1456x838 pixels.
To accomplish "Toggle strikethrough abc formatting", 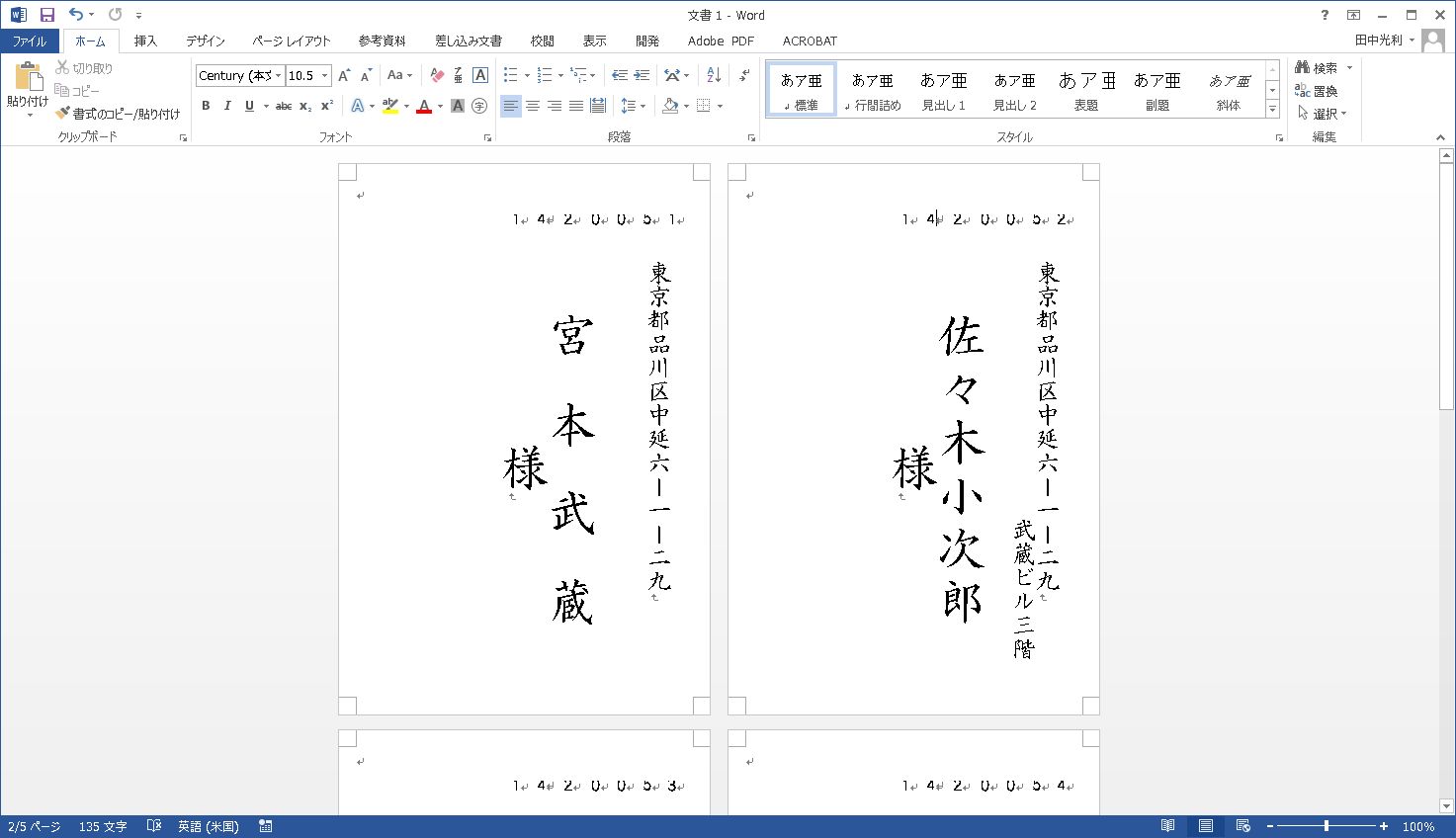I will tap(284, 106).
